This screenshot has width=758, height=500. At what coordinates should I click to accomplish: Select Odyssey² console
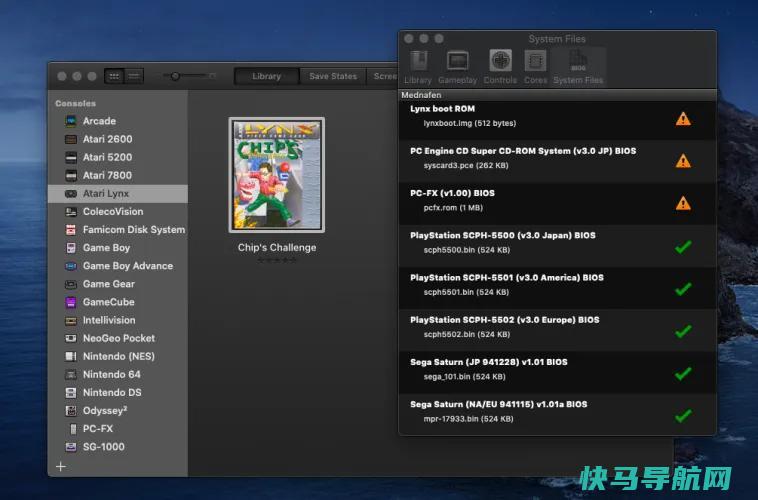117,411
